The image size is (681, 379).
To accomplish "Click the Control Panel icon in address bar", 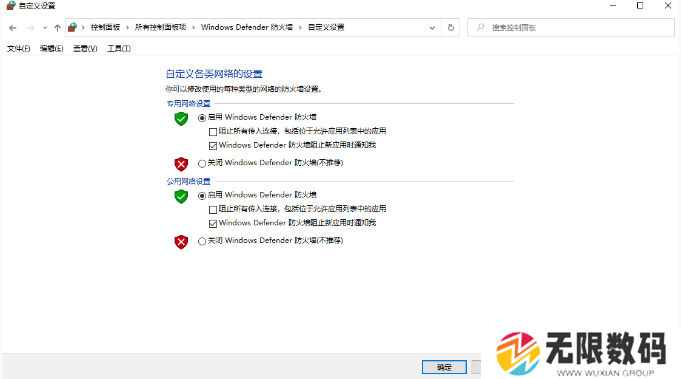I will coord(73,27).
